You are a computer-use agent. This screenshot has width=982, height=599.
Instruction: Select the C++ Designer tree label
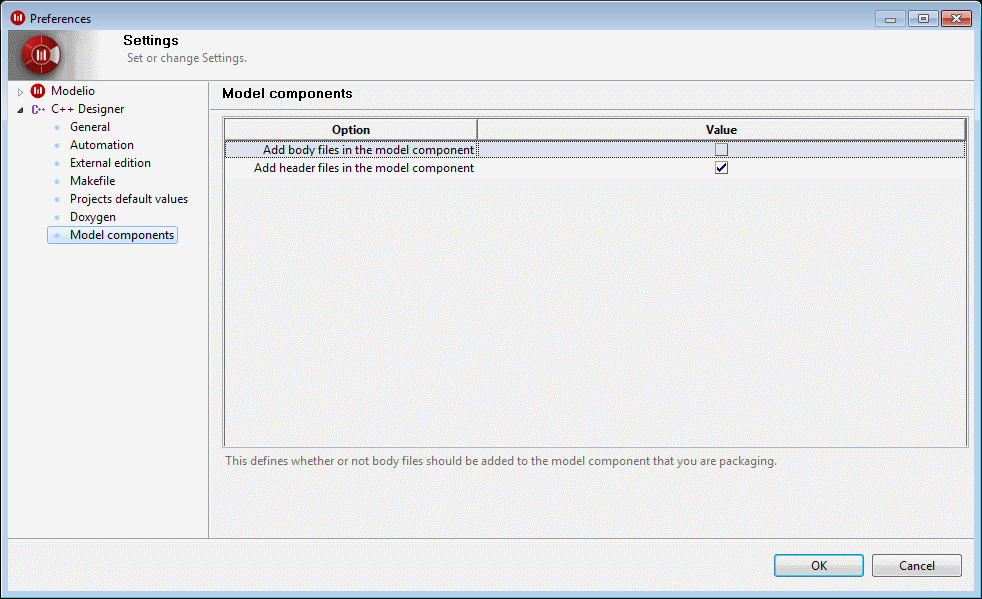tap(88, 109)
